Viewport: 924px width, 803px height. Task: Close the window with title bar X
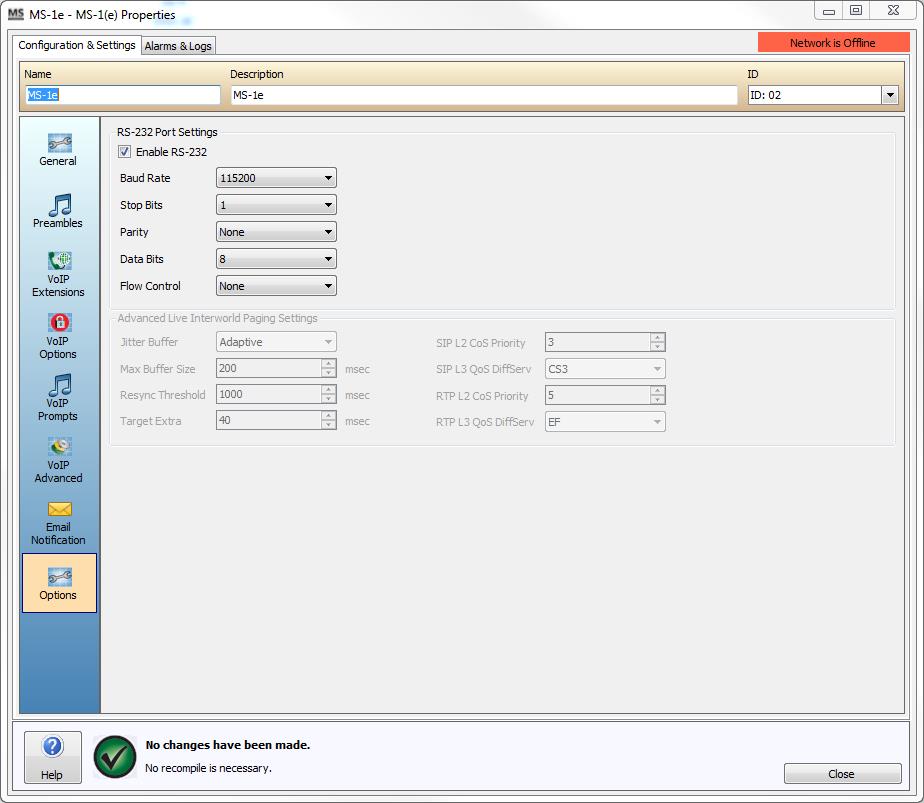893,11
